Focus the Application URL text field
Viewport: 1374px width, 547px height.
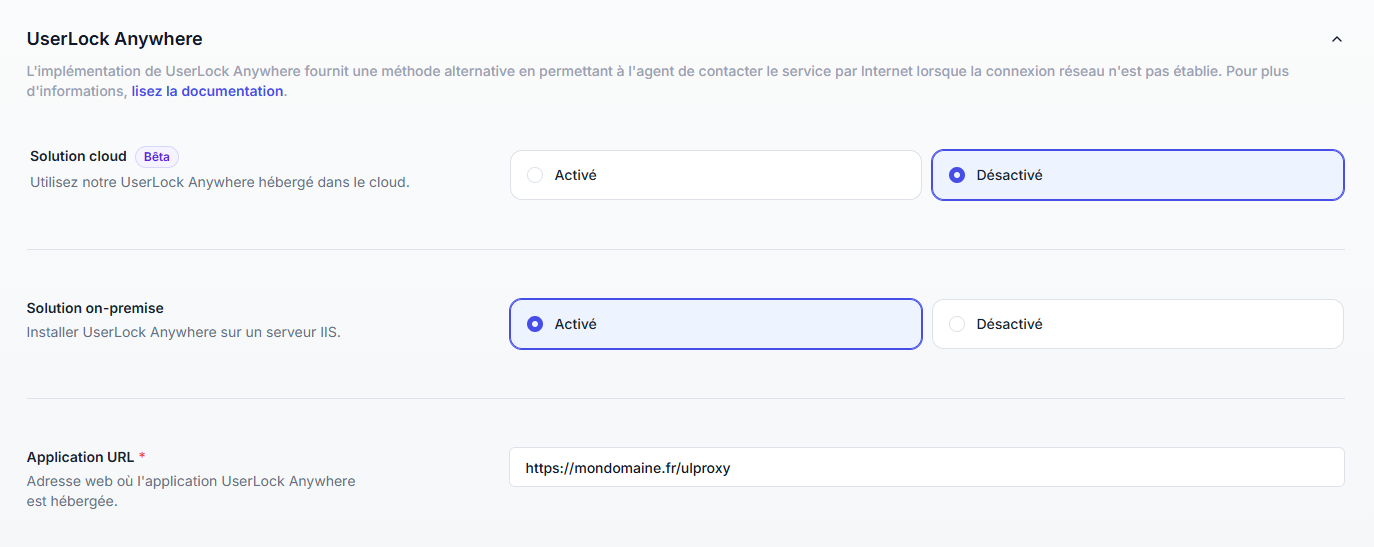click(x=926, y=467)
